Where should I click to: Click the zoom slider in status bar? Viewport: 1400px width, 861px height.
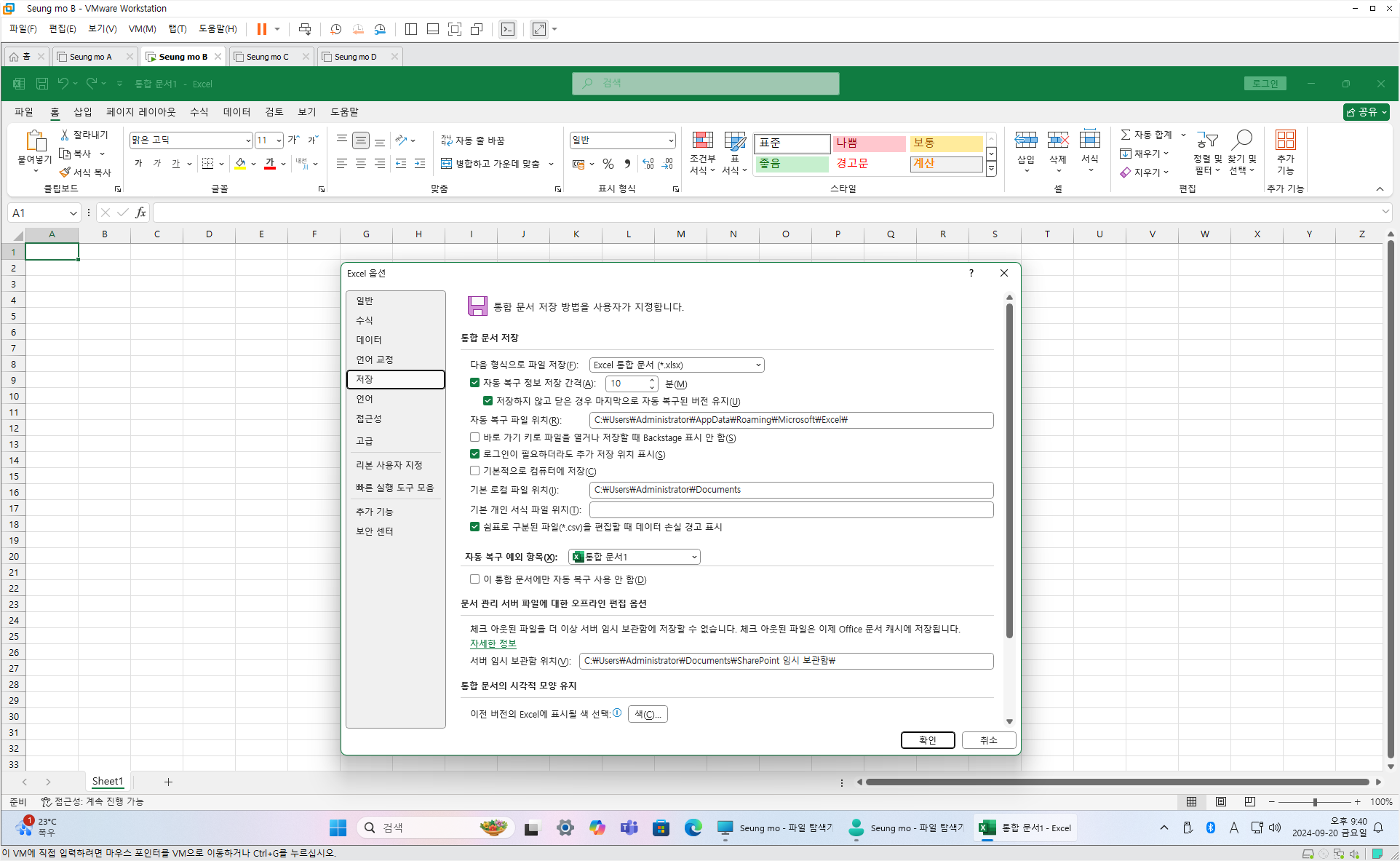1314,801
